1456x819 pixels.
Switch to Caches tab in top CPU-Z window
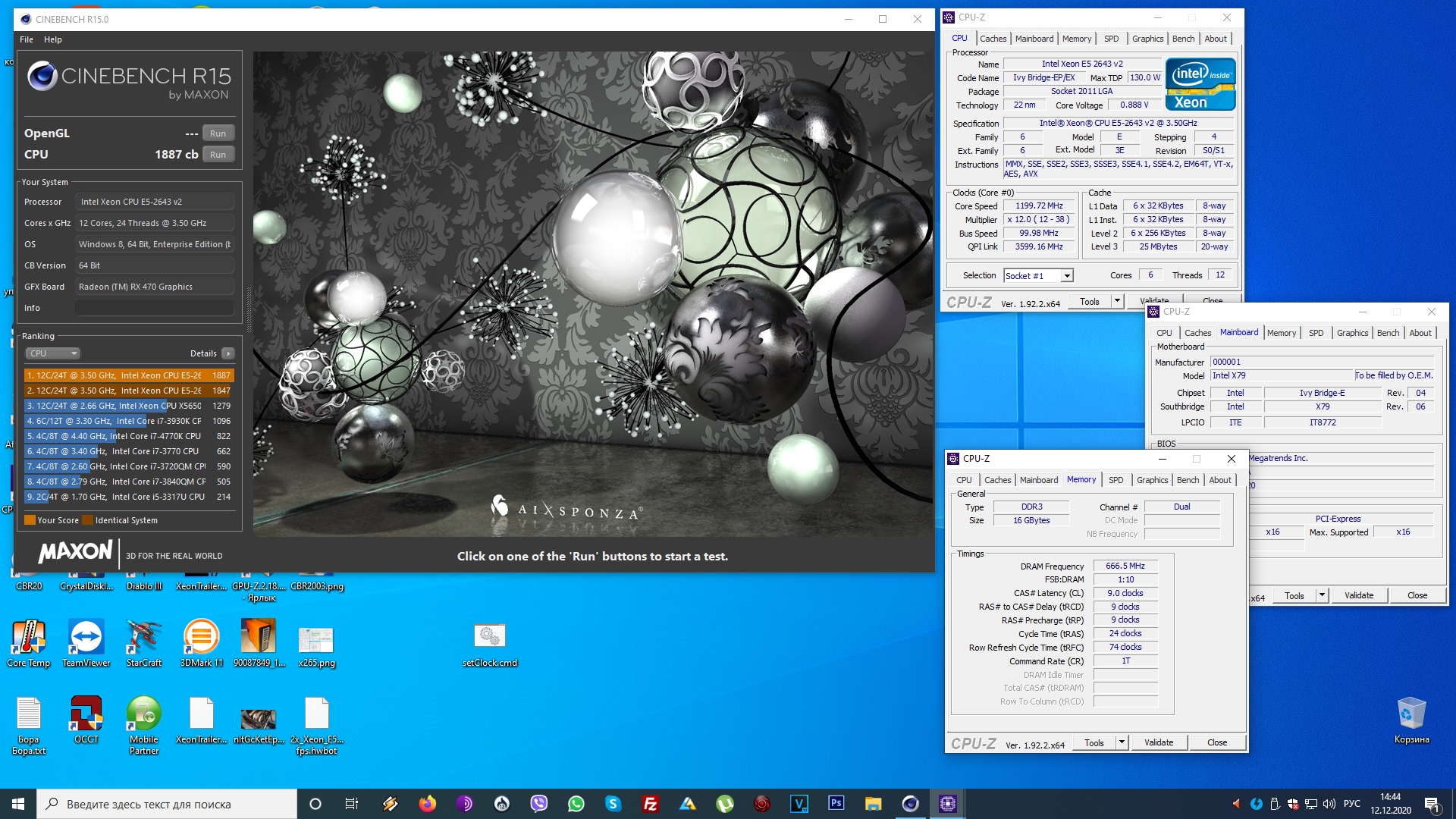pyautogui.click(x=993, y=39)
